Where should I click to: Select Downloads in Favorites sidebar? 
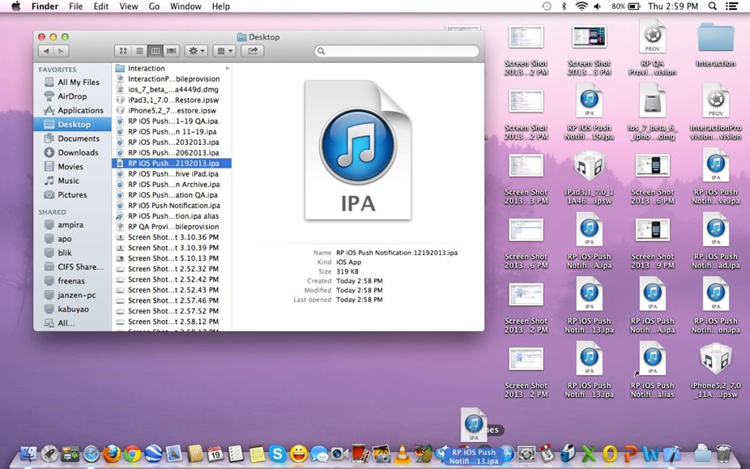[x=77, y=152]
